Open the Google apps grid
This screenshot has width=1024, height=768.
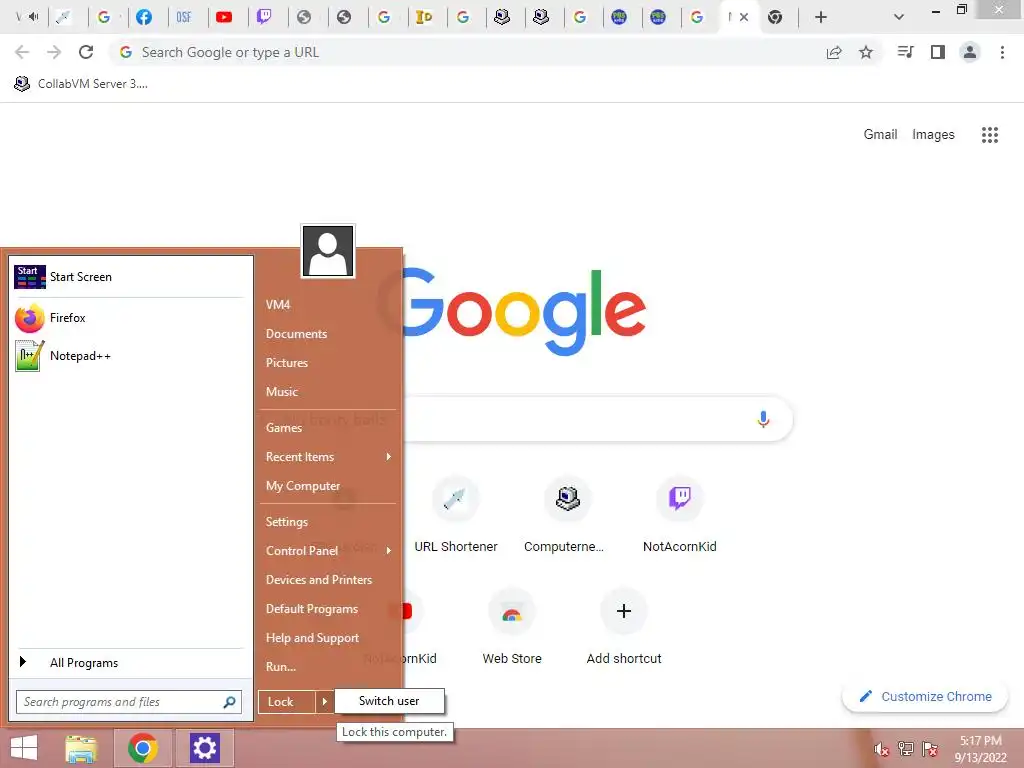[990, 135]
